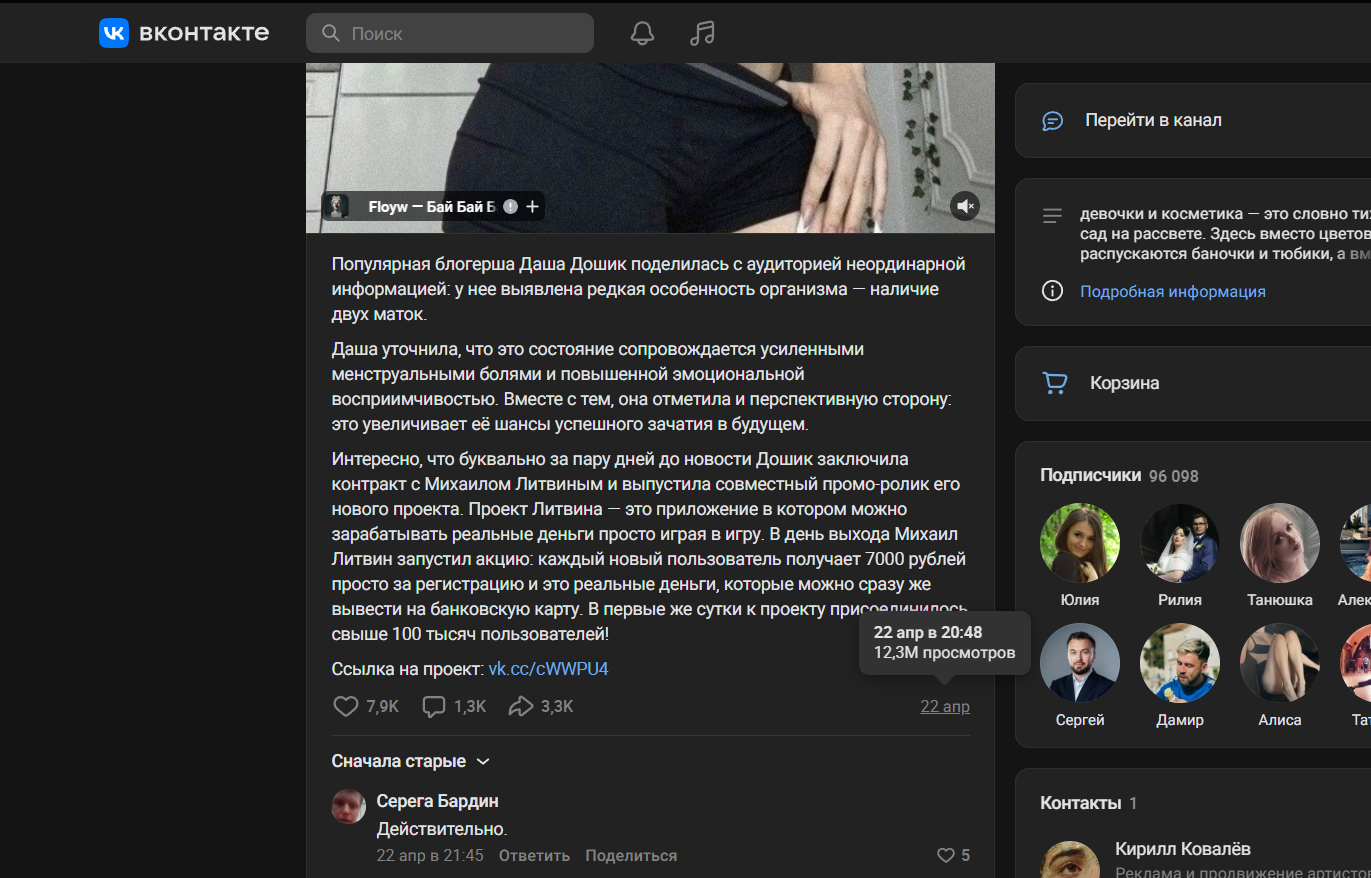This screenshot has width=1371, height=878.
Task: Open subscriber Юлия's avatar
Action: [1080, 543]
